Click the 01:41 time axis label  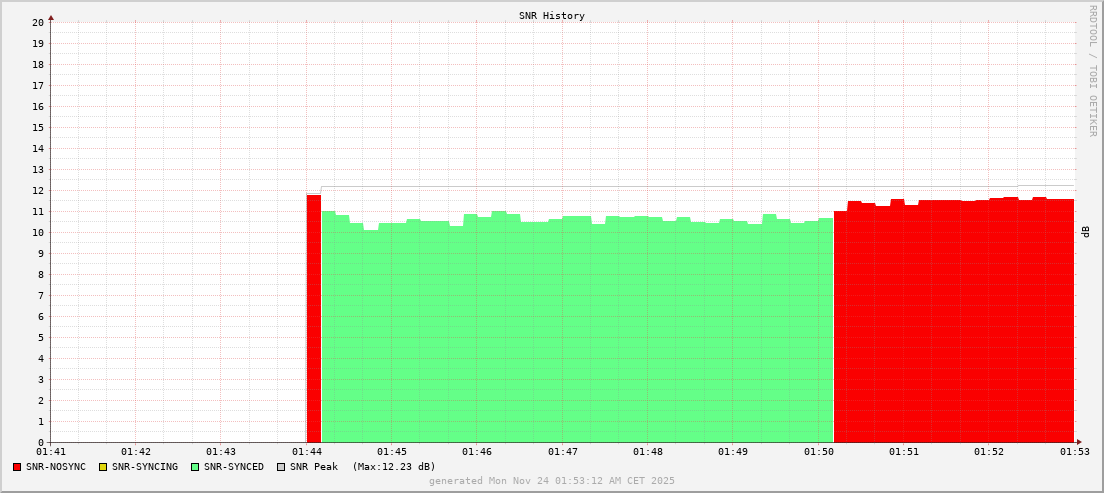tap(51, 452)
